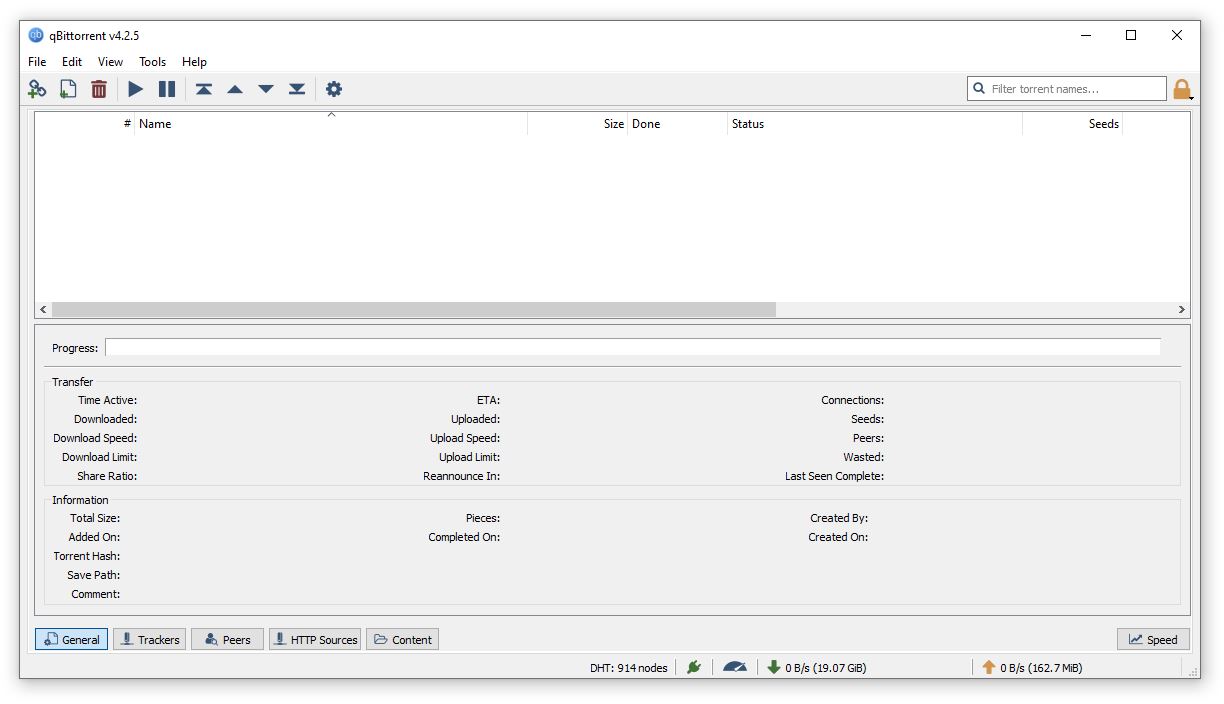This screenshot has width=1224, height=704.
Task: Move torrent to top of queue
Action: [204, 89]
